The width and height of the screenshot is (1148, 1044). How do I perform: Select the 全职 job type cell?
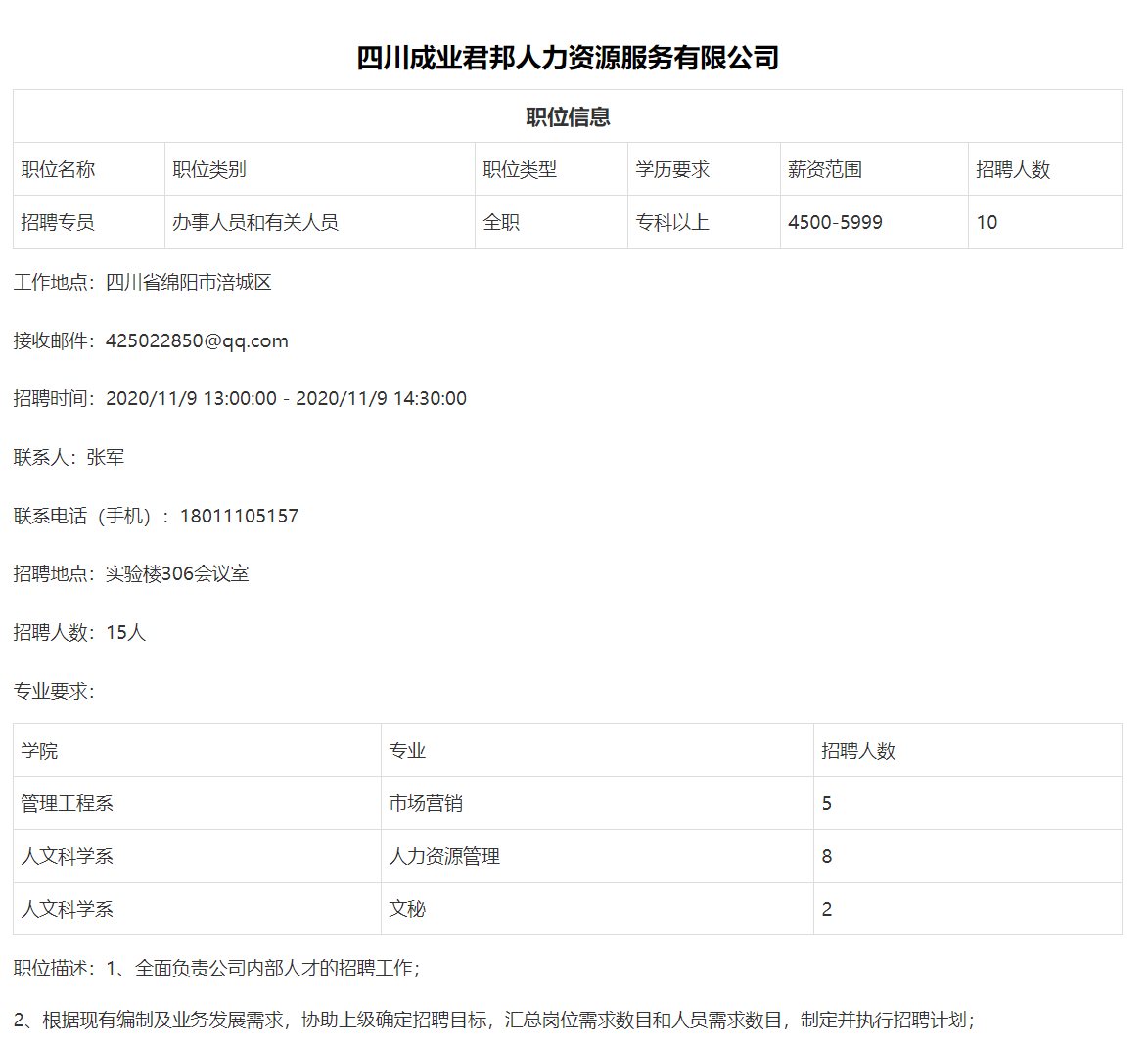pos(501,222)
